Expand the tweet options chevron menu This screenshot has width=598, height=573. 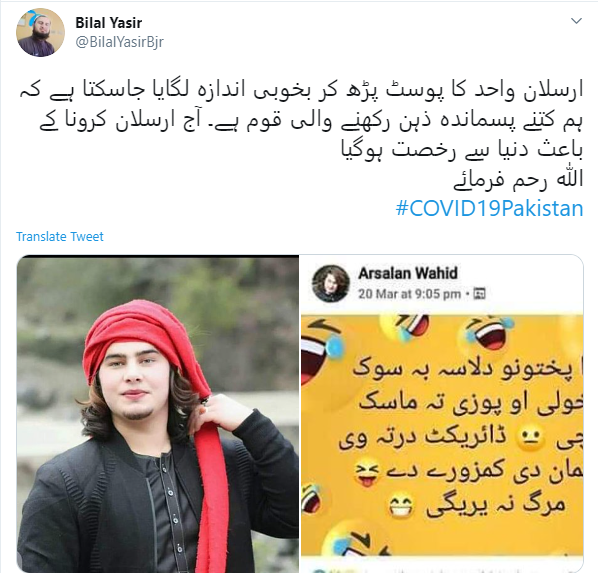click(x=576, y=21)
